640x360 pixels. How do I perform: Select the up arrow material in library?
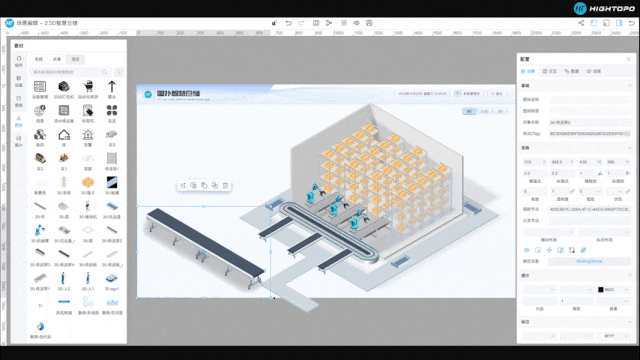pos(111,87)
